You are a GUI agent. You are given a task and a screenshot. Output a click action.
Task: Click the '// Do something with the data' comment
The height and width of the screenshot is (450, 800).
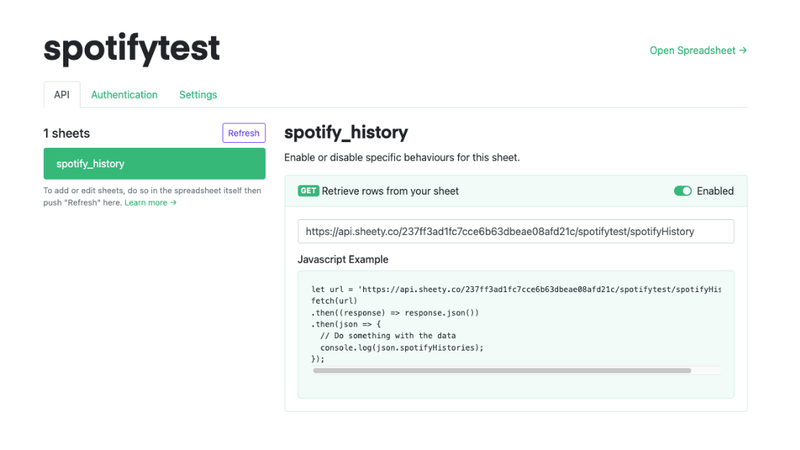pos(388,336)
